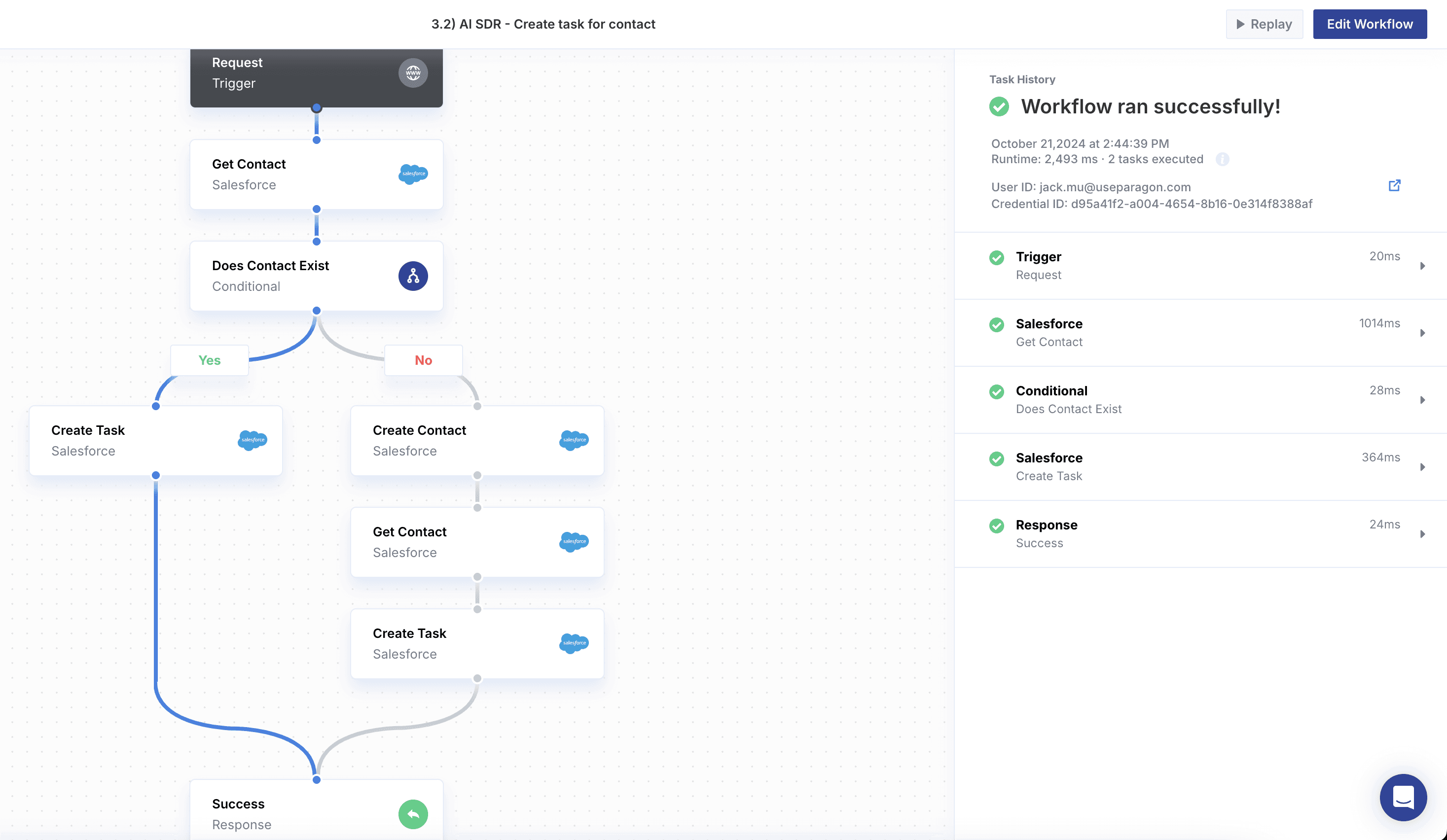This screenshot has height=840, width=1447.
Task: Open the chat support bubble
Action: coord(1403,797)
